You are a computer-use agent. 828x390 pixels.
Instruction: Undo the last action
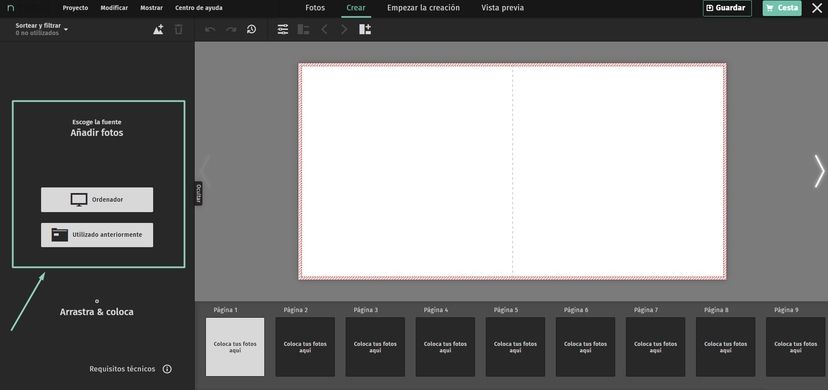pos(210,30)
